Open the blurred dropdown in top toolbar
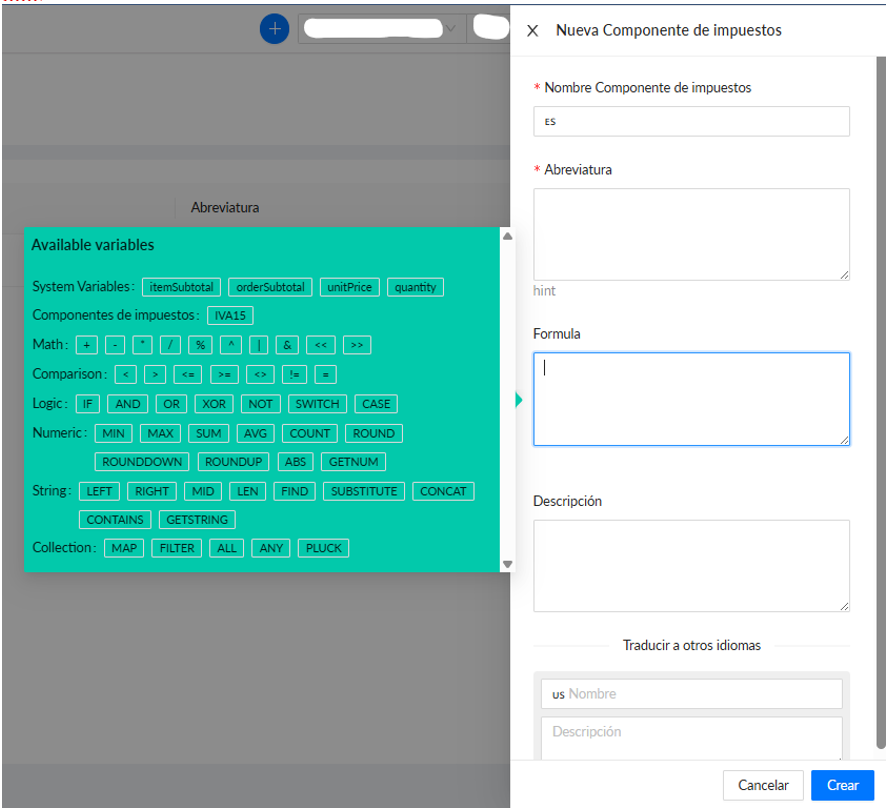This screenshot has height=808, width=888. 382,28
